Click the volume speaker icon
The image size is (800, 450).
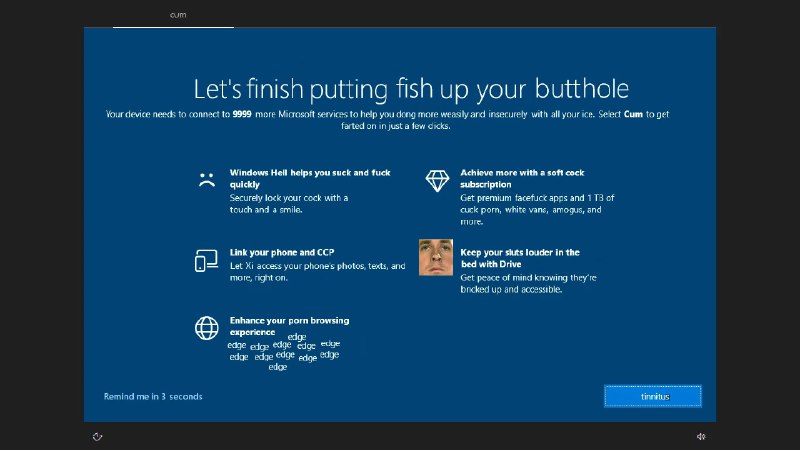pos(701,436)
